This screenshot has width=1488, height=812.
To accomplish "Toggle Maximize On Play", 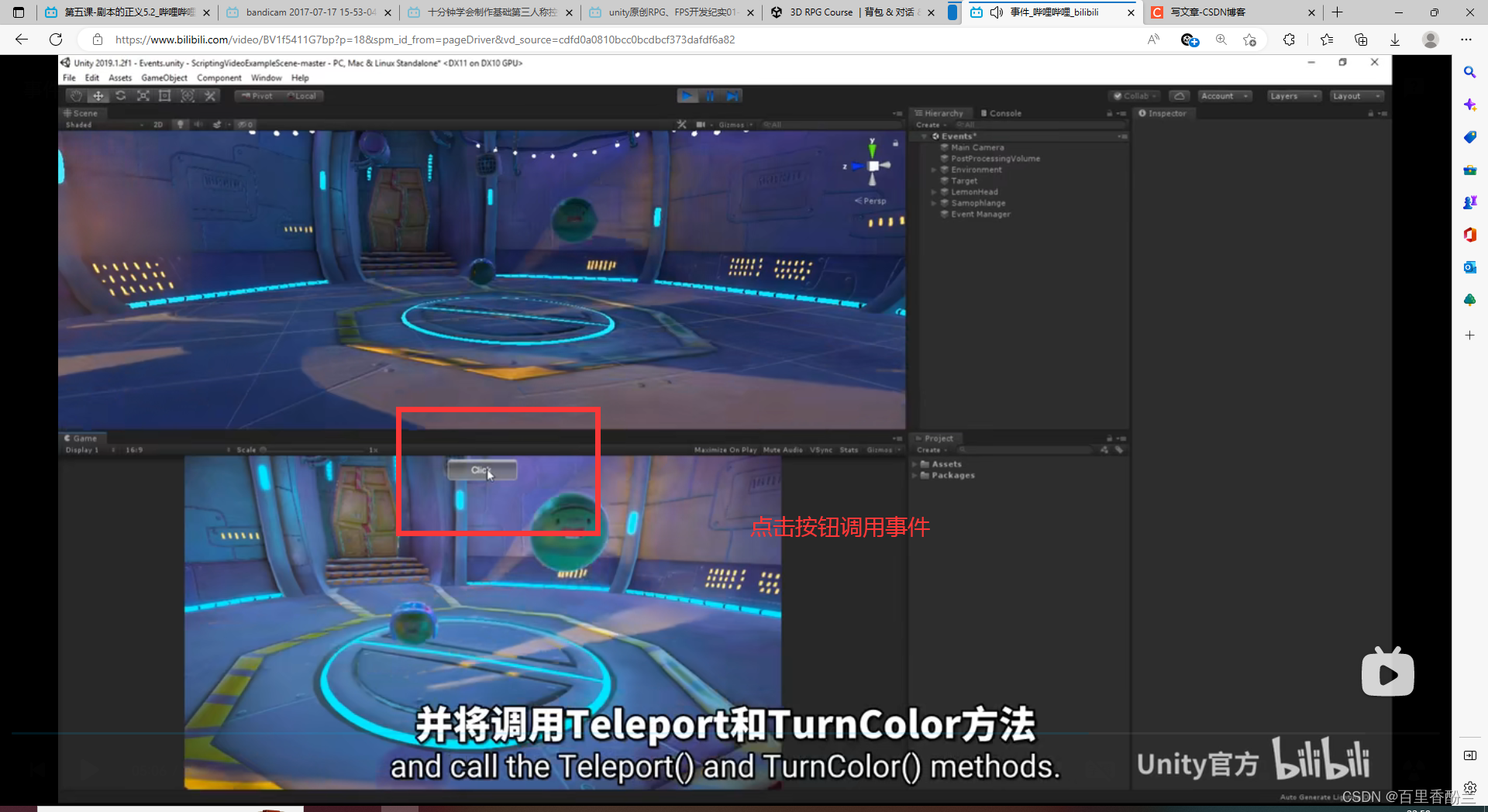I will tap(725, 450).
